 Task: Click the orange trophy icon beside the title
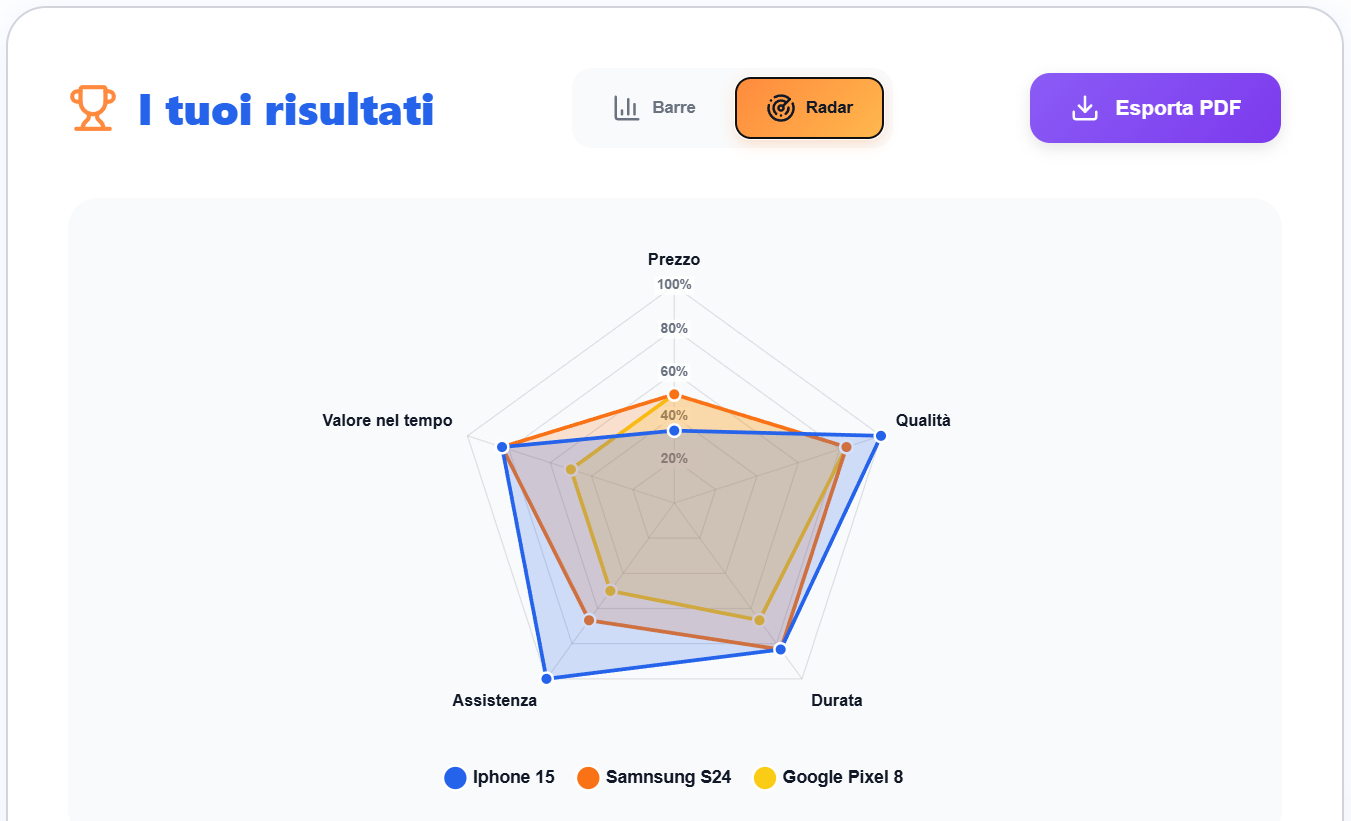pyautogui.click(x=92, y=107)
